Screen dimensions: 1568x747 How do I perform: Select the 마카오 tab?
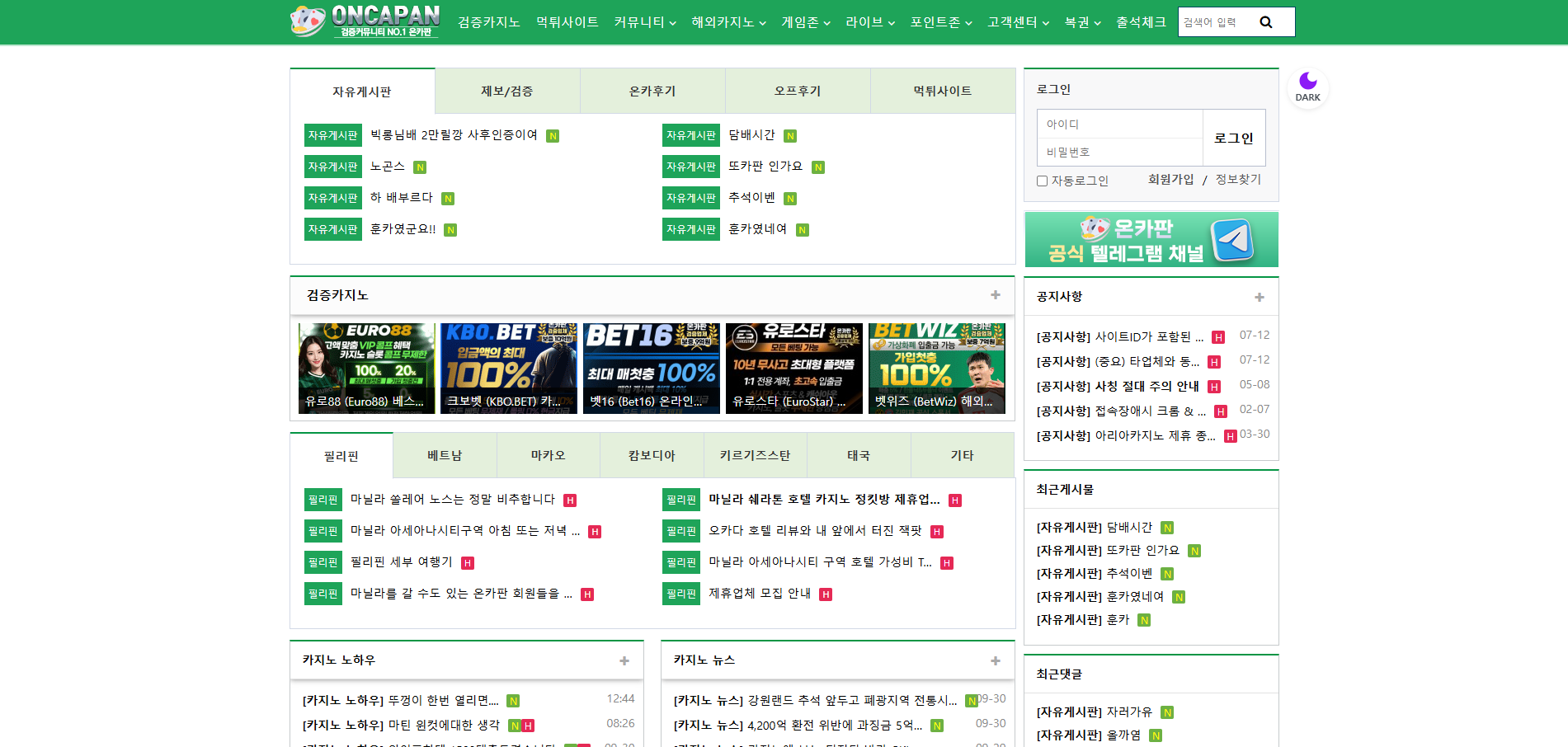(x=548, y=455)
